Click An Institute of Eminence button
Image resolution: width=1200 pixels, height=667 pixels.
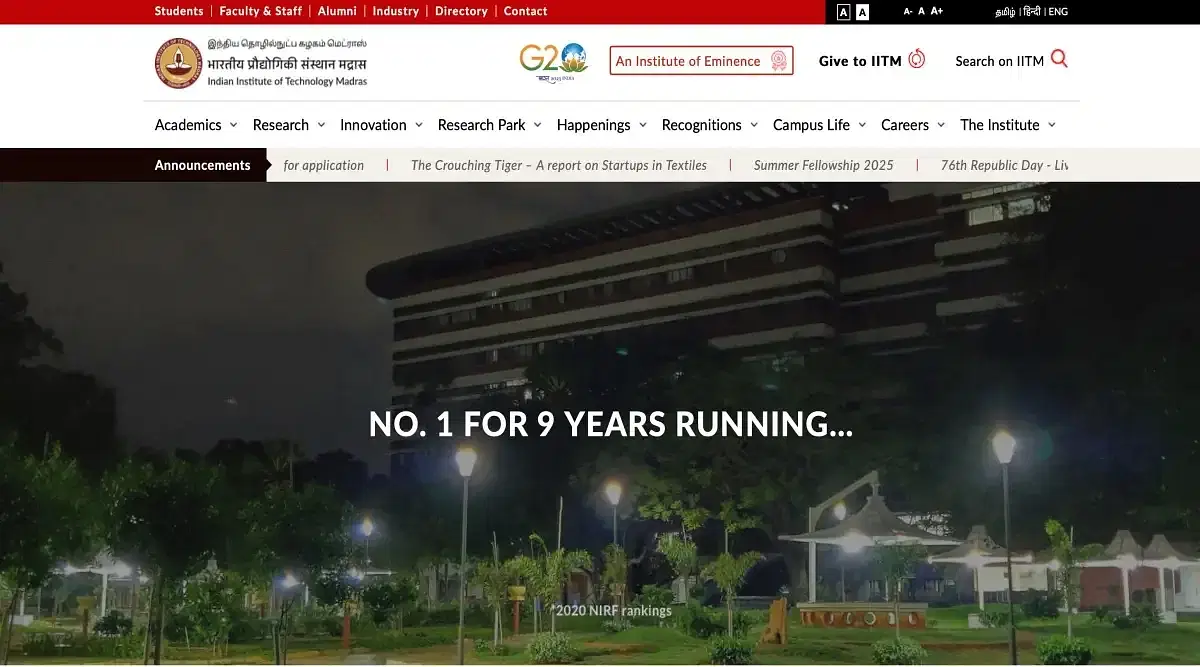tap(701, 61)
